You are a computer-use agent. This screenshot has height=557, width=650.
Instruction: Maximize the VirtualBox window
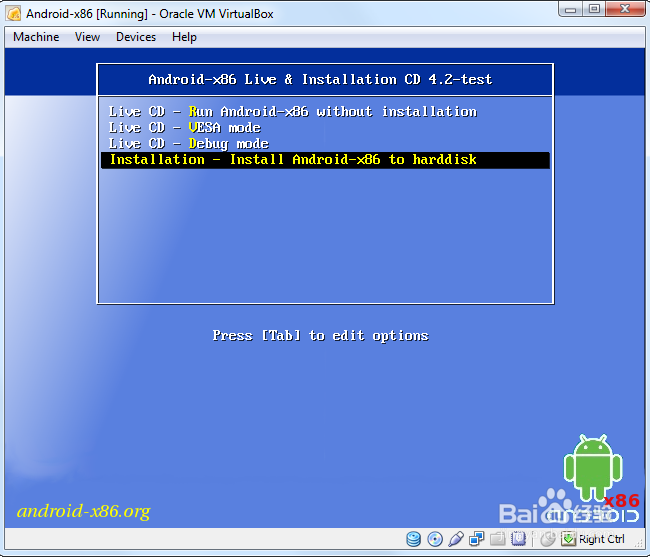tap(594, 9)
